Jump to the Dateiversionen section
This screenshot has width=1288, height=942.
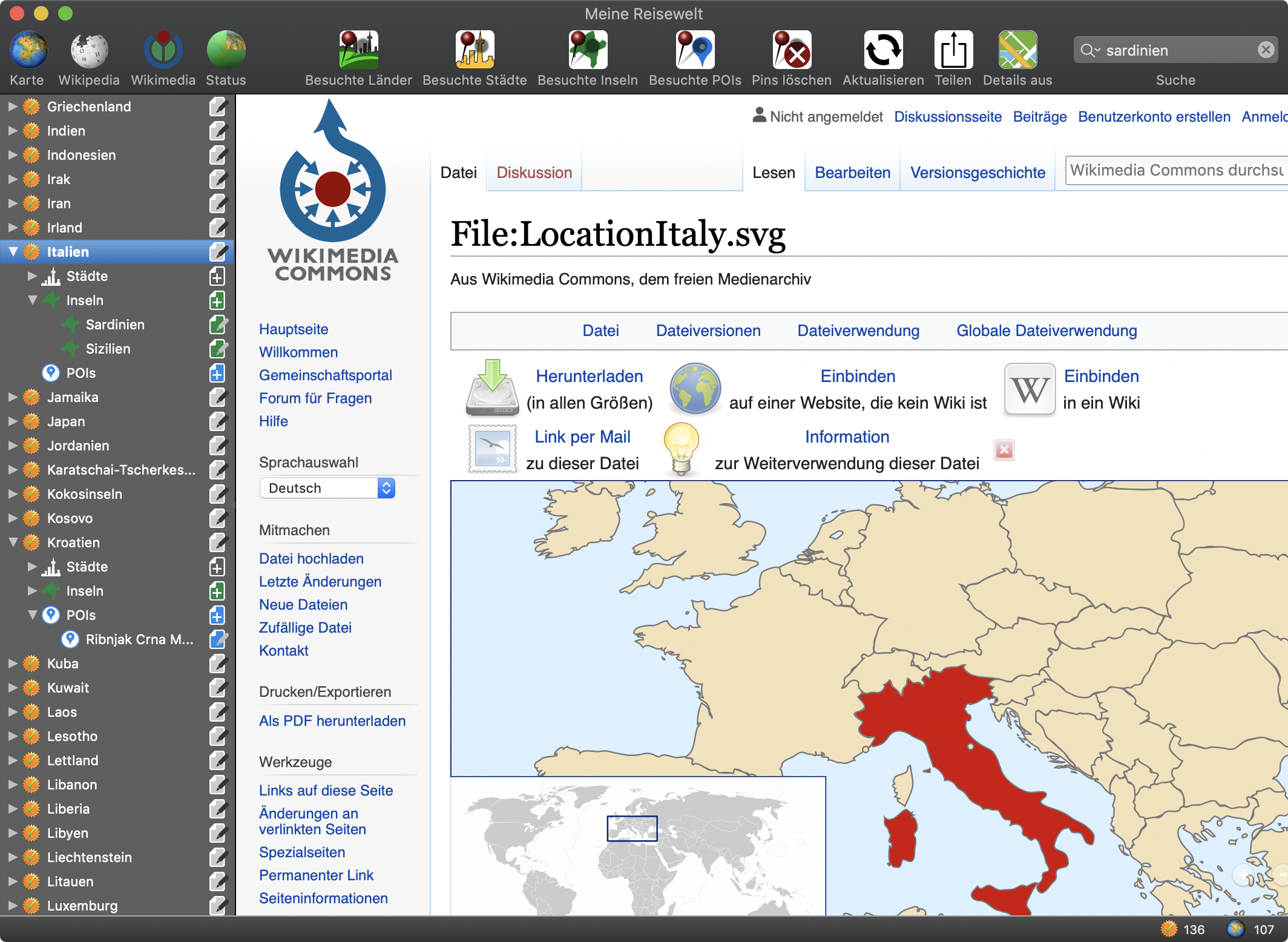click(x=708, y=331)
